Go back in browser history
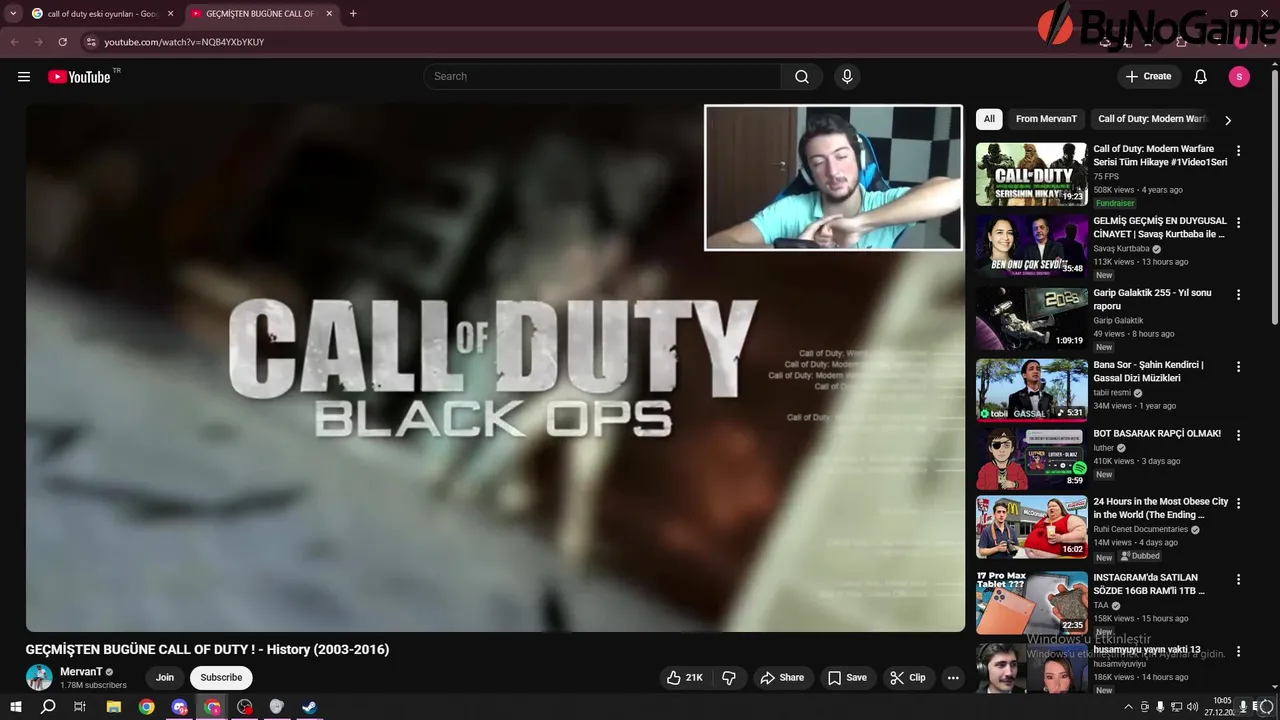Image resolution: width=1280 pixels, height=720 pixels. point(14,42)
